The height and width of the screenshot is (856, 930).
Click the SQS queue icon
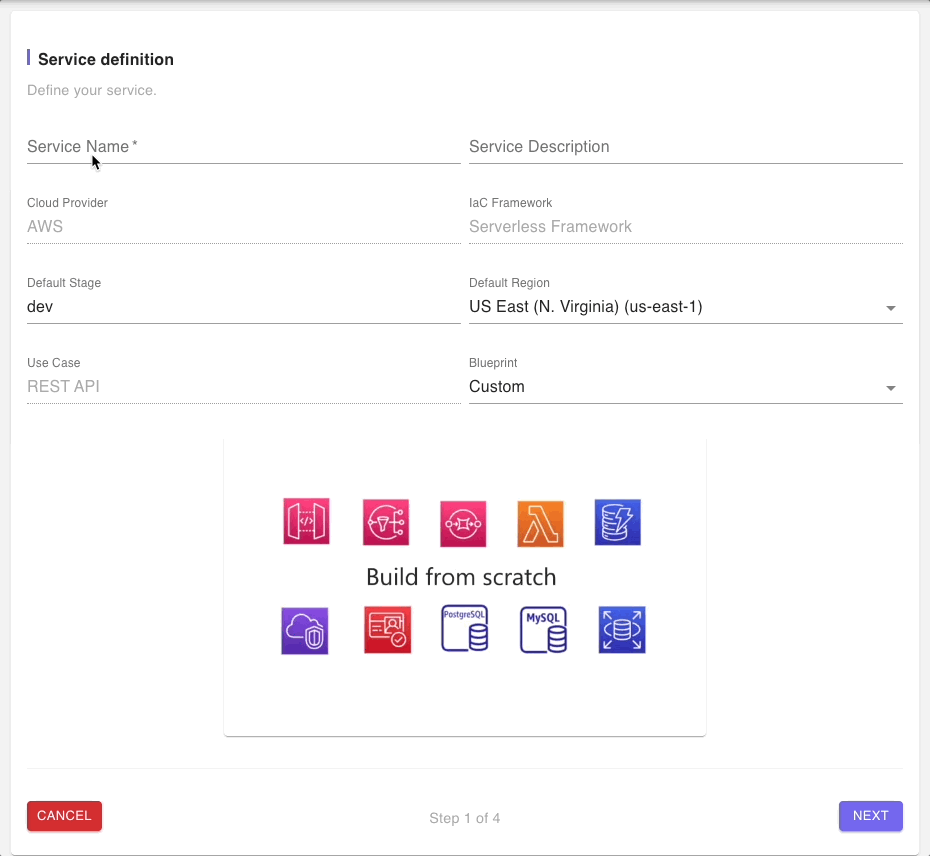(463, 524)
